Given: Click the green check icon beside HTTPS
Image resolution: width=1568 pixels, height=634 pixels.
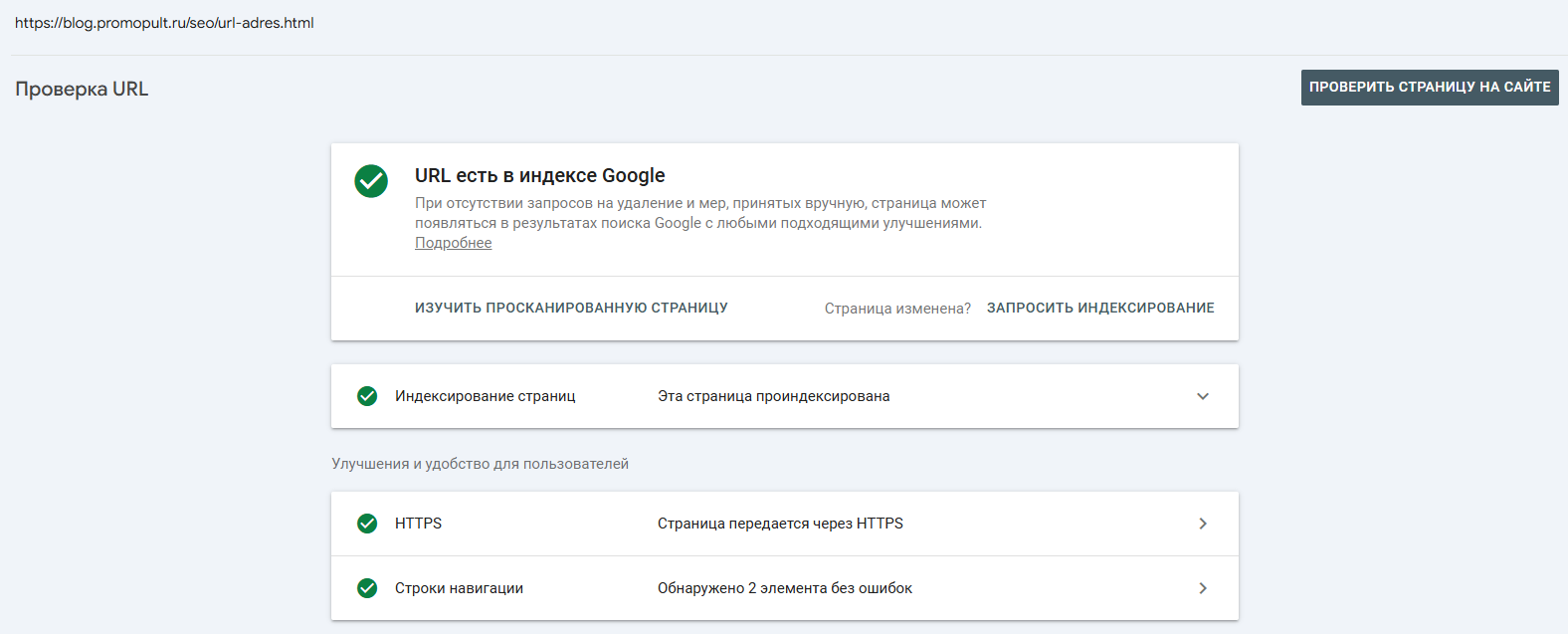Looking at the screenshot, I should coord(367,524).
